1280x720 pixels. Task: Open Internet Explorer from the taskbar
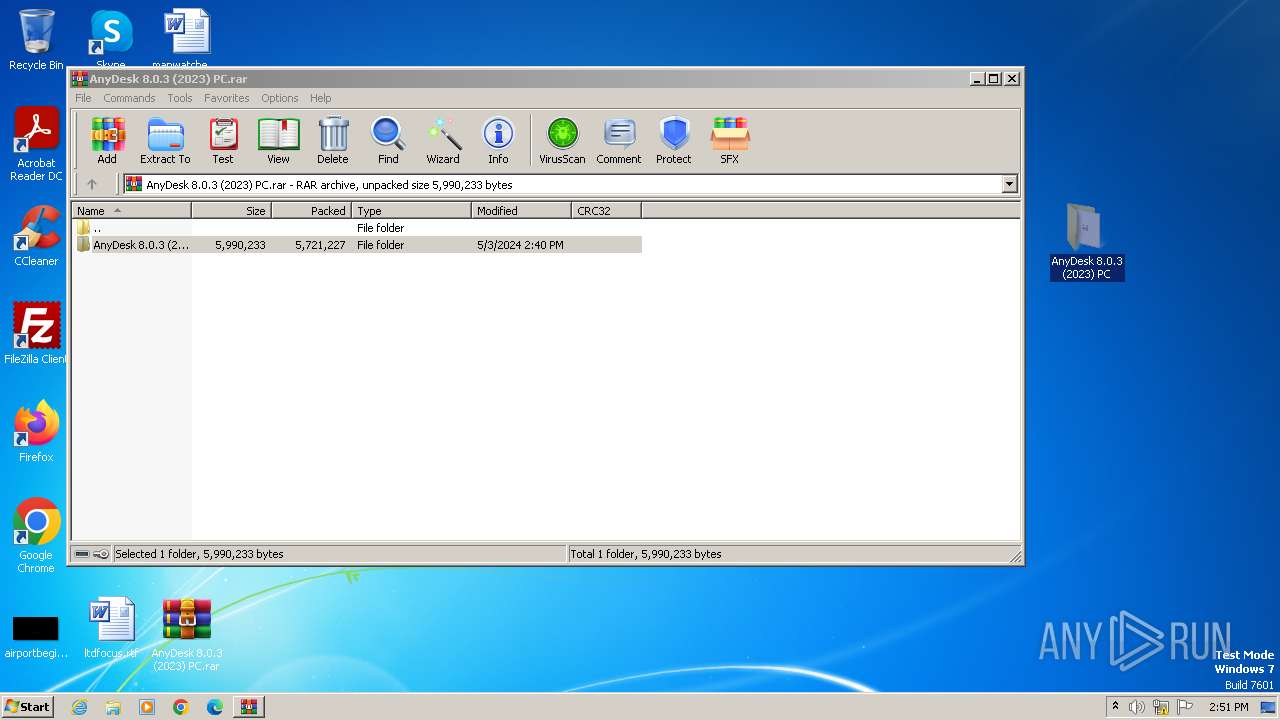point(80,707)
